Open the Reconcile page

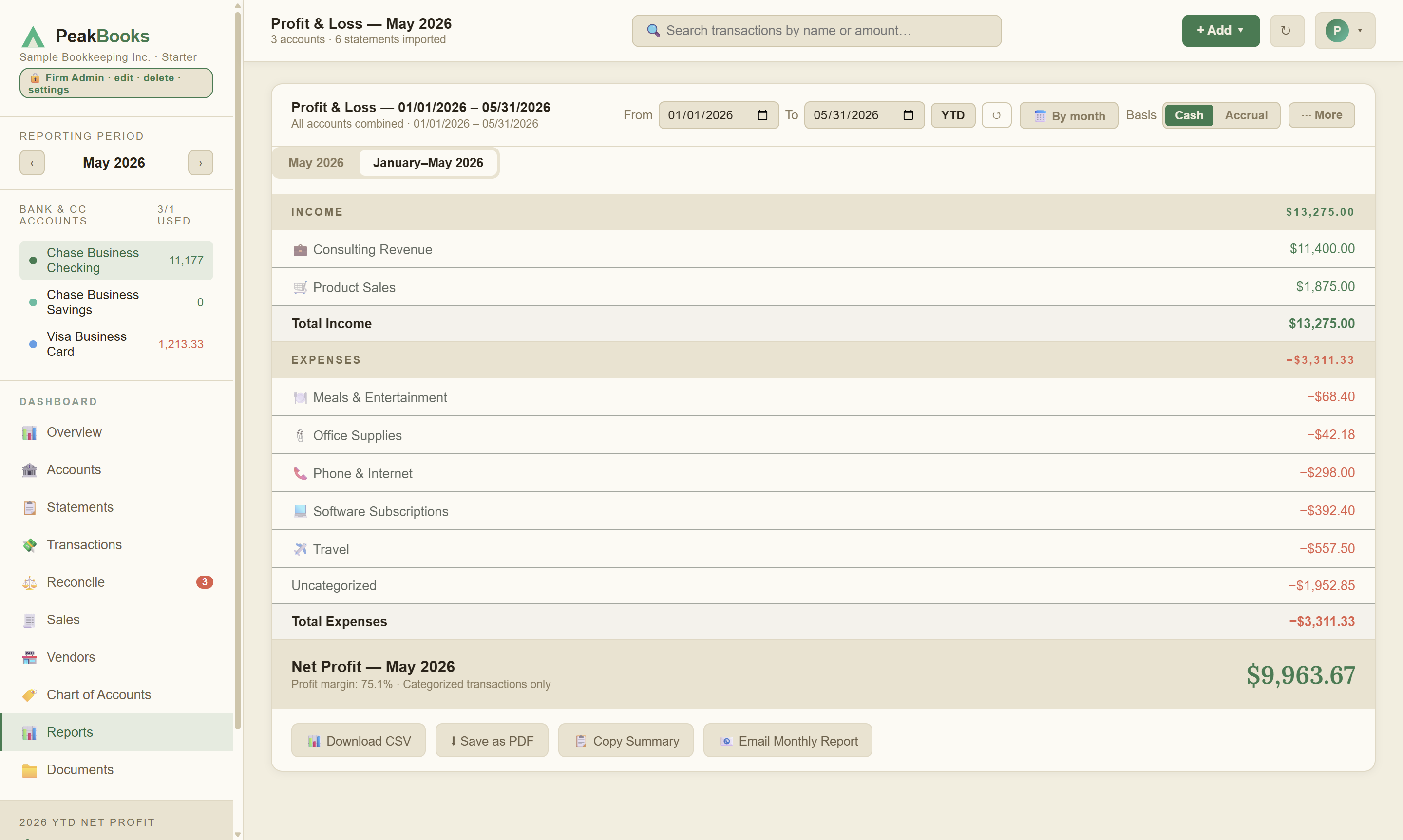pyautogui.click(x=116, y=582)
